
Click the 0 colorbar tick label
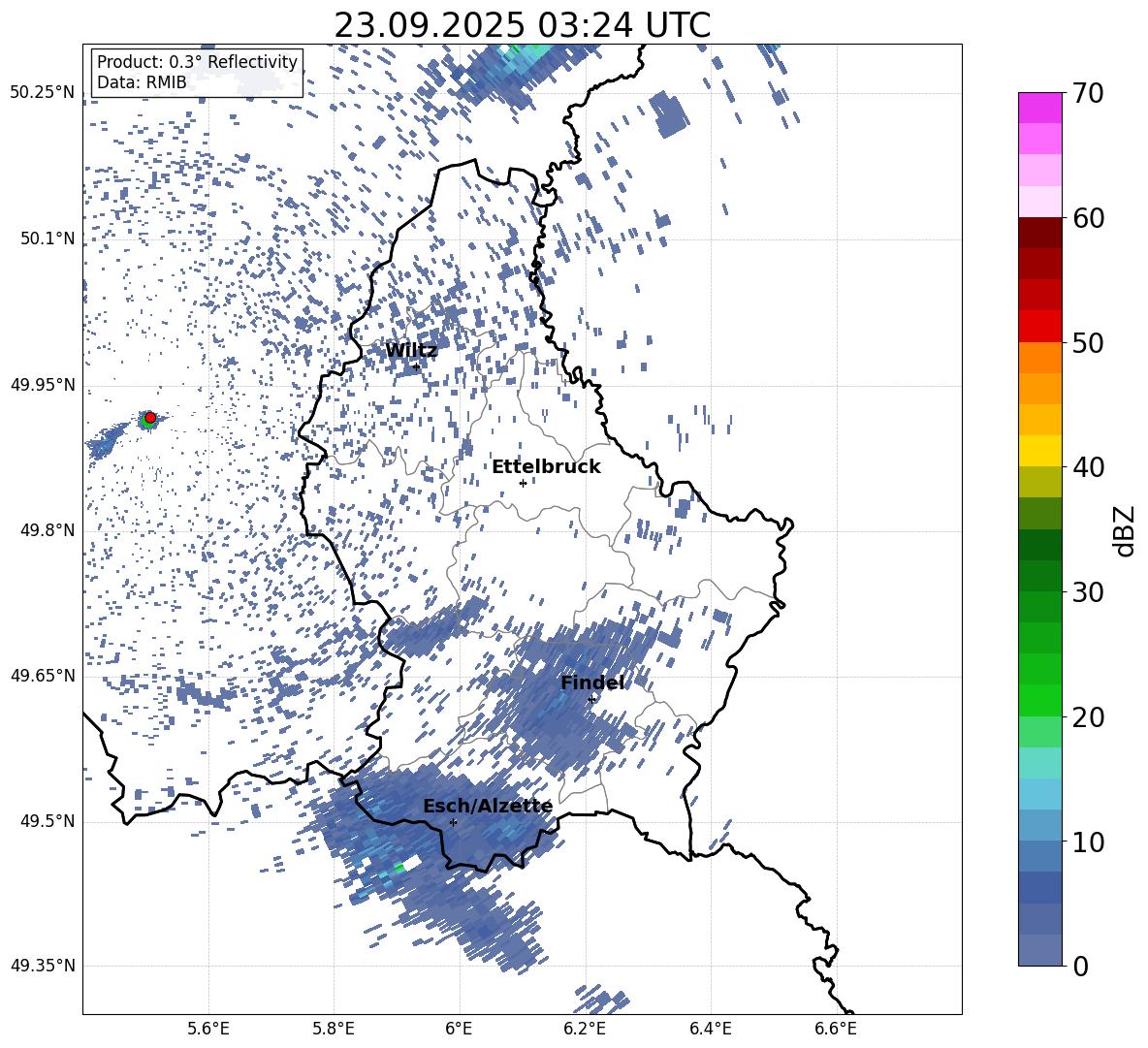click(1080, 966)
